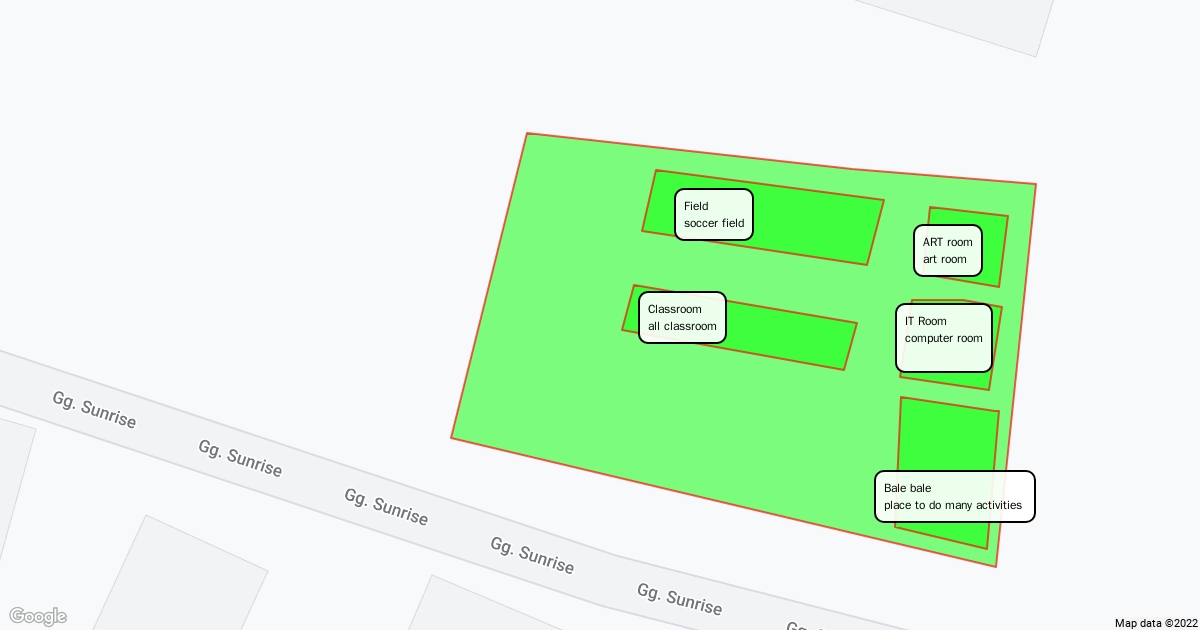Click the leftmost Gg. Sunrise street label
1200x630 pixels.
coord(94,410)
